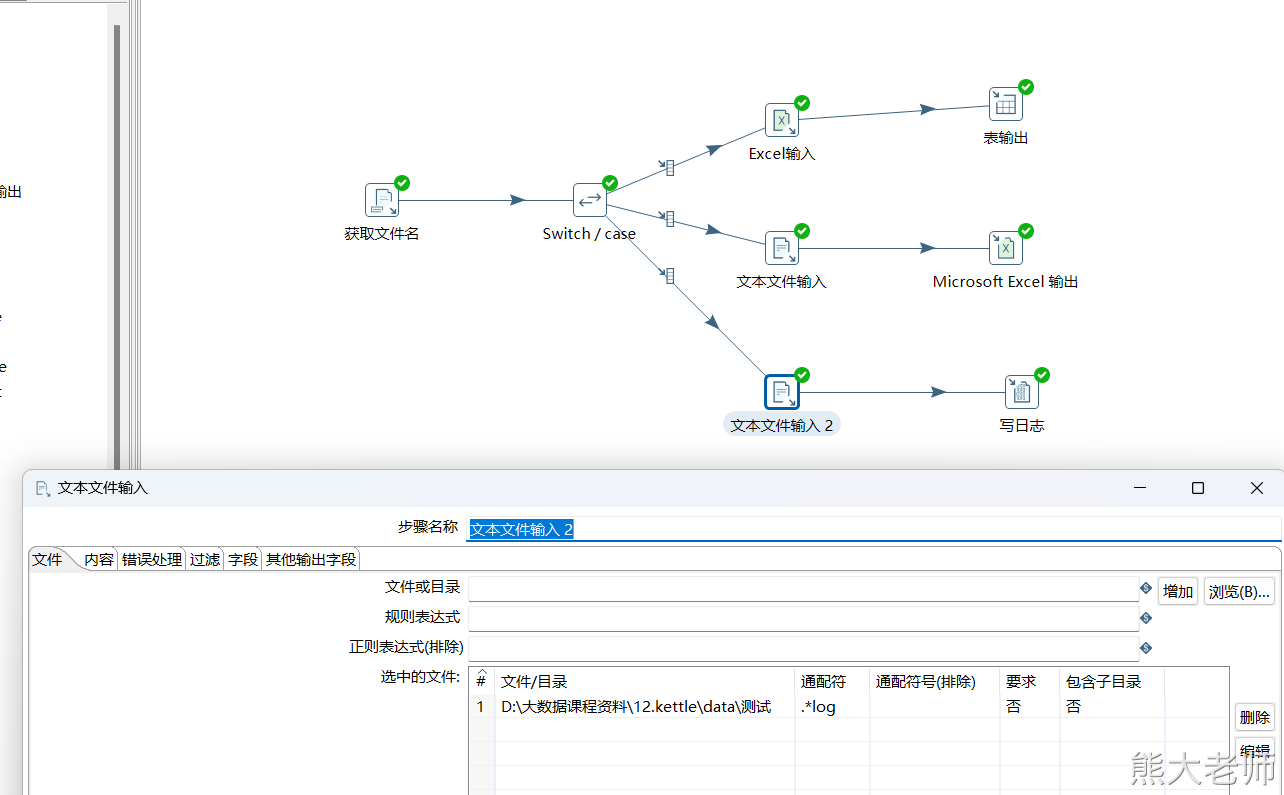1284x795 pixels.
Task: Select the .*log wildcard cell
Action: click(x=832, y=707)
